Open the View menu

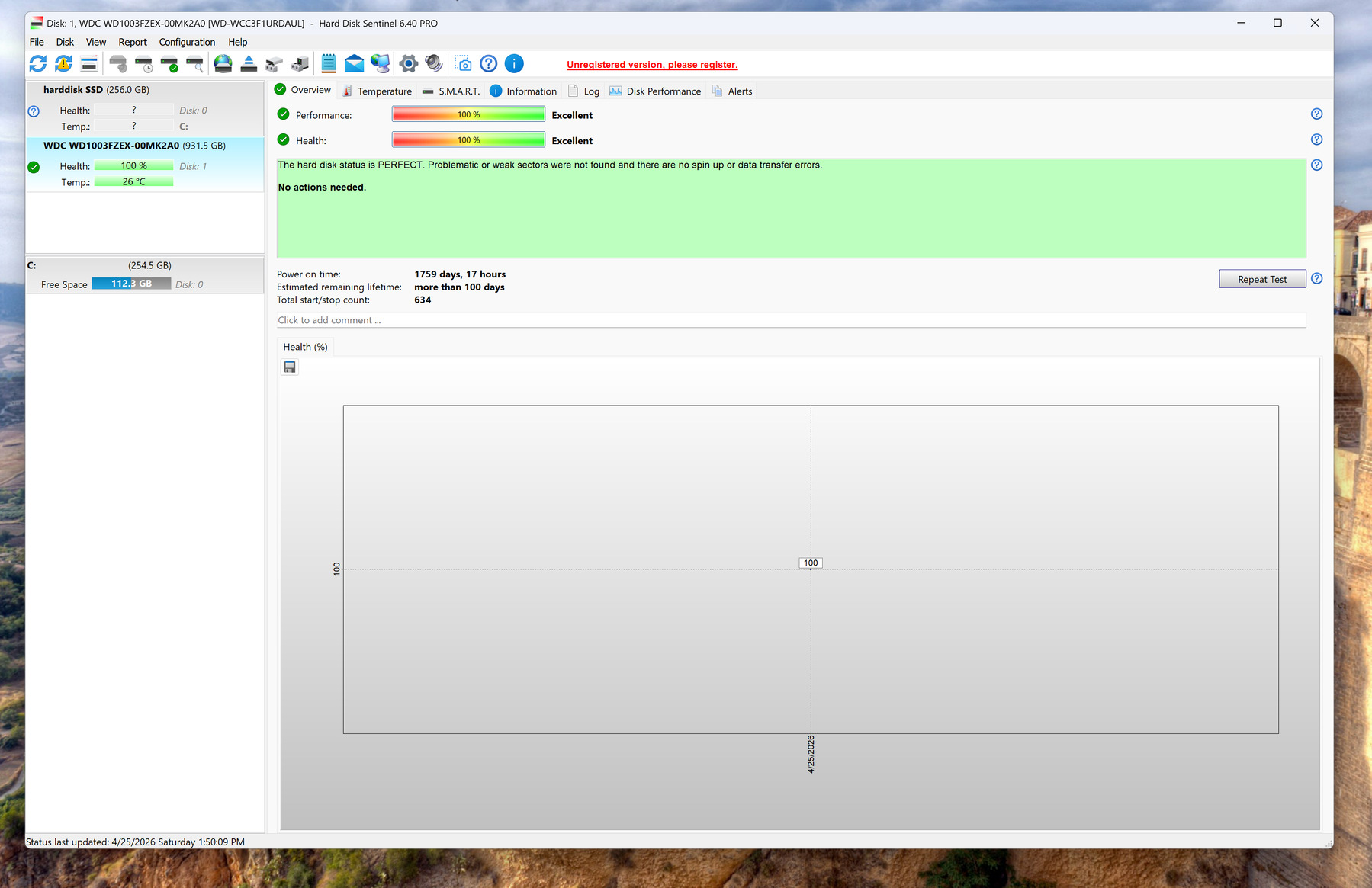point(96,43)
